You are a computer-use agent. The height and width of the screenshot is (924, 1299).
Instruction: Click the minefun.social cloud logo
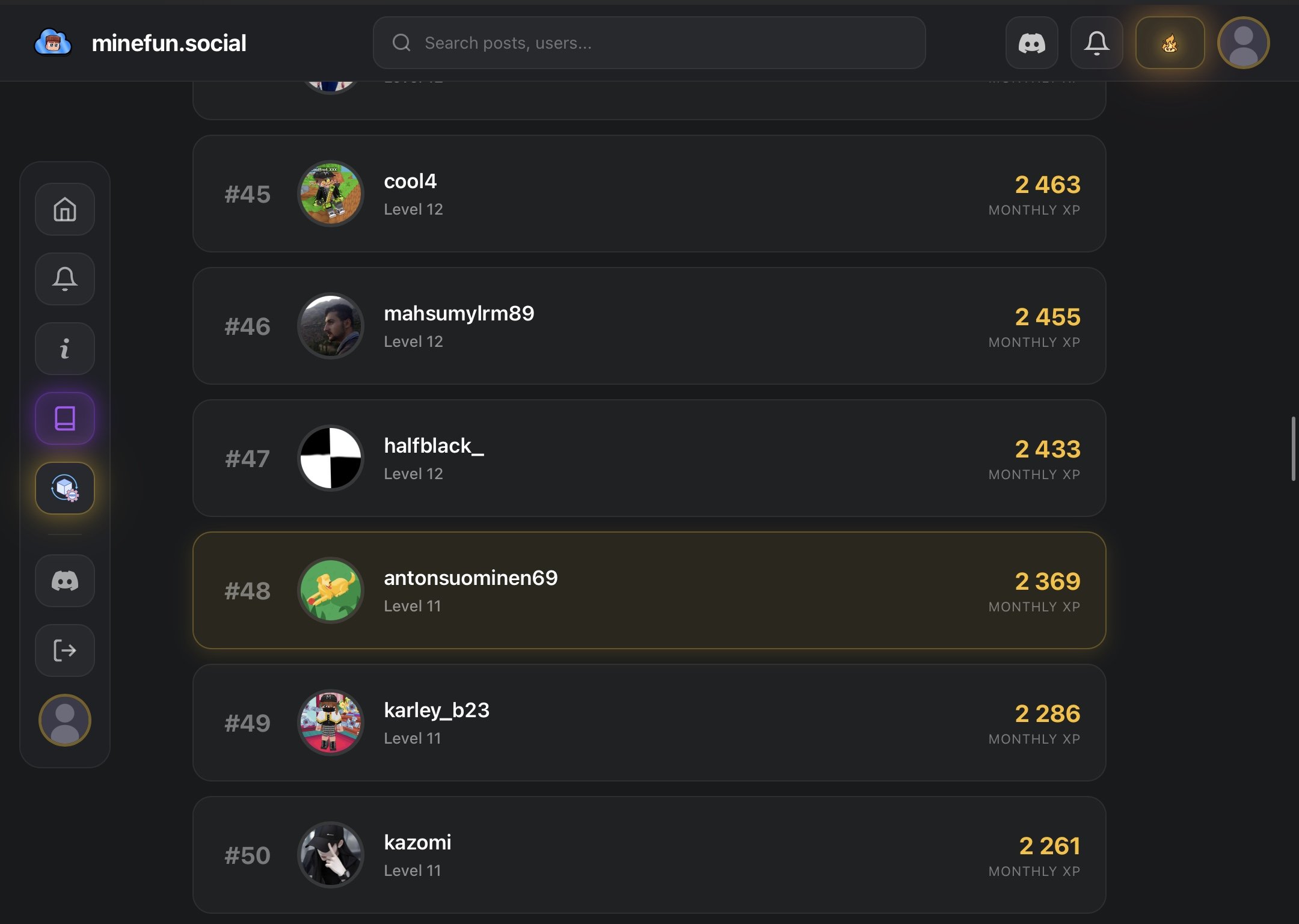click(53, 43)
